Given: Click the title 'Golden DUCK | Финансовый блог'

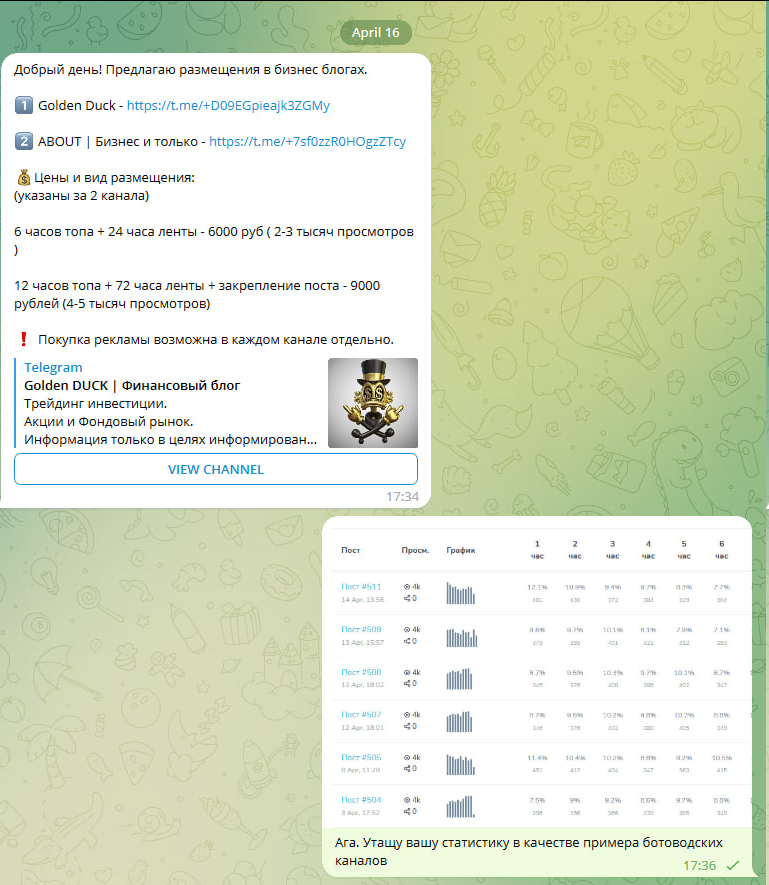Looking at the screenshot, I should tap(132, 385).
